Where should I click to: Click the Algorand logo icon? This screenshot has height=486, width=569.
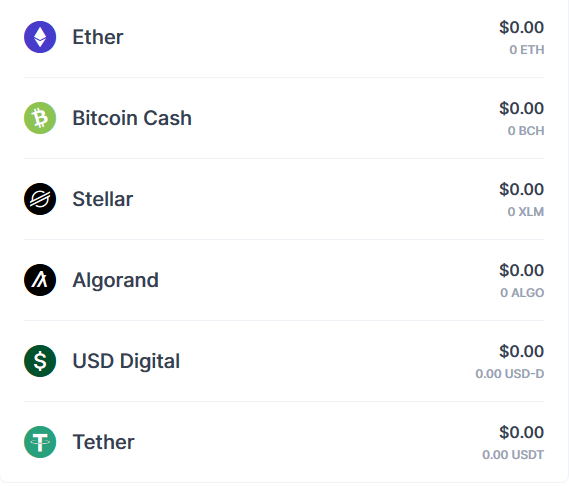40,280
